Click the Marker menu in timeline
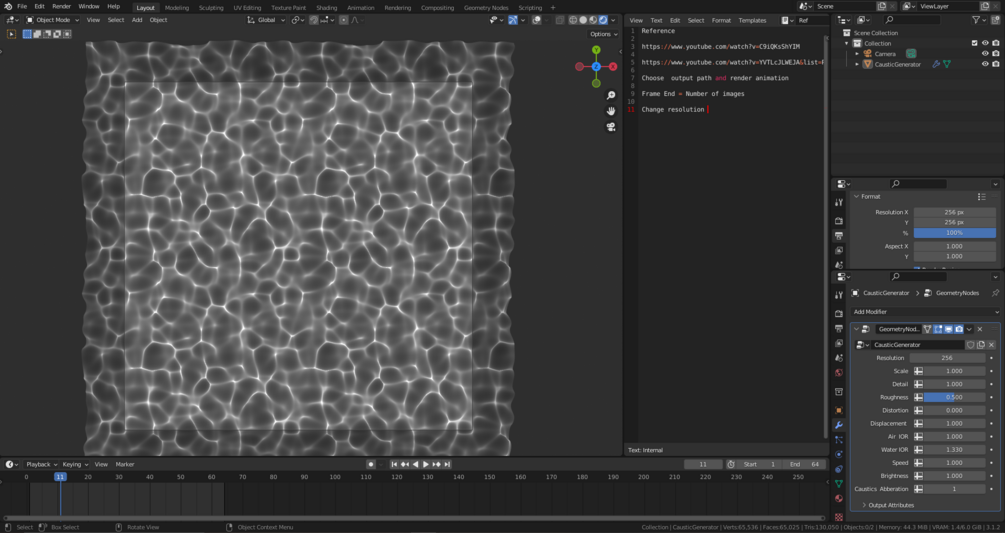Image resolution: width=1005 pixels, height=533 pixels. (x=124, y=464)
